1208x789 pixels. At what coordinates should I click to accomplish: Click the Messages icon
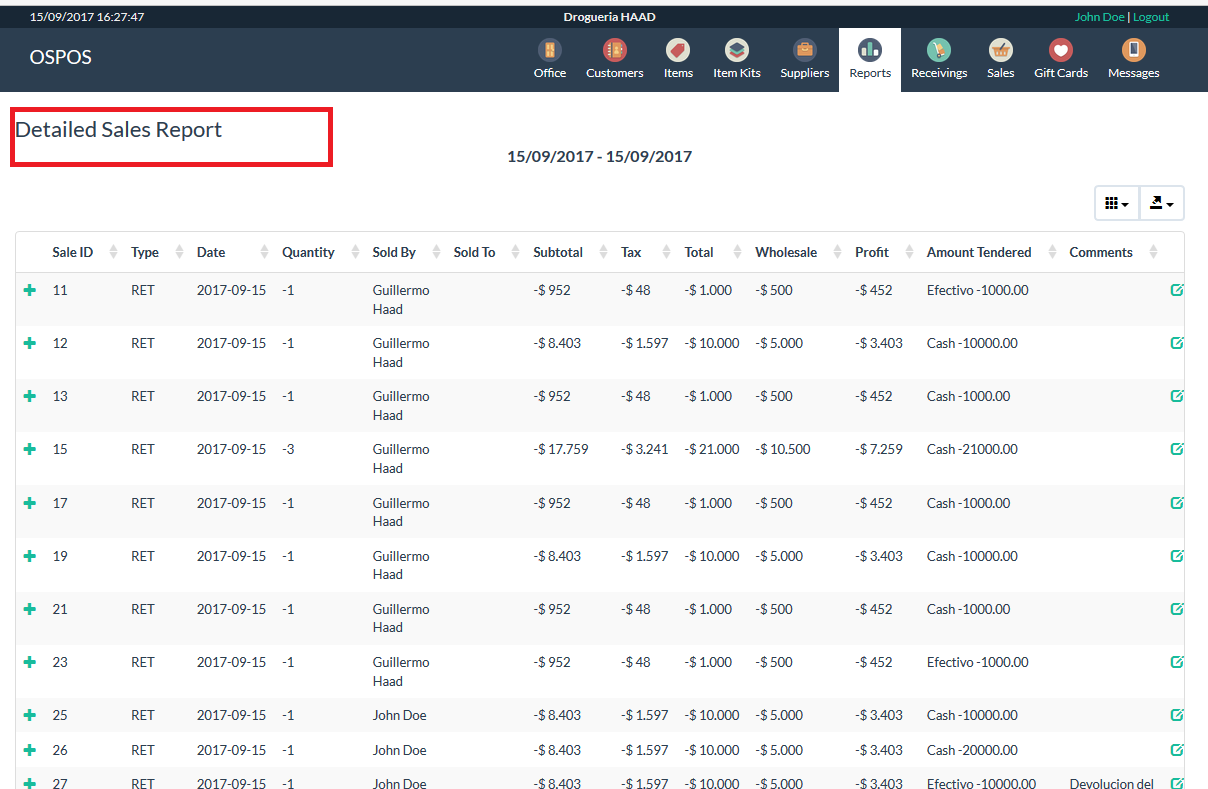coord(1132,58)
